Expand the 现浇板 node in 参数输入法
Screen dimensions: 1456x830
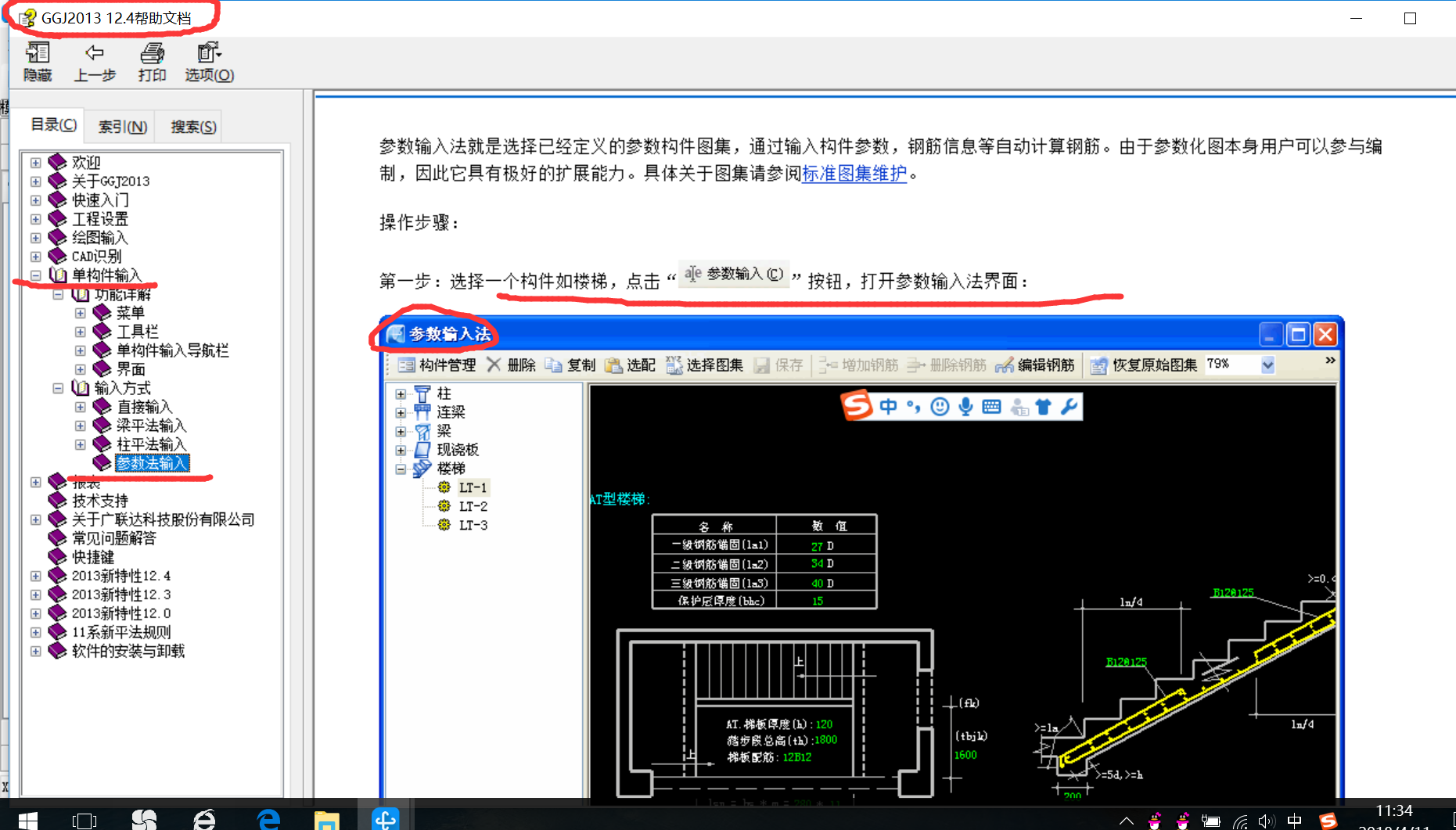(x=401, y=450)
